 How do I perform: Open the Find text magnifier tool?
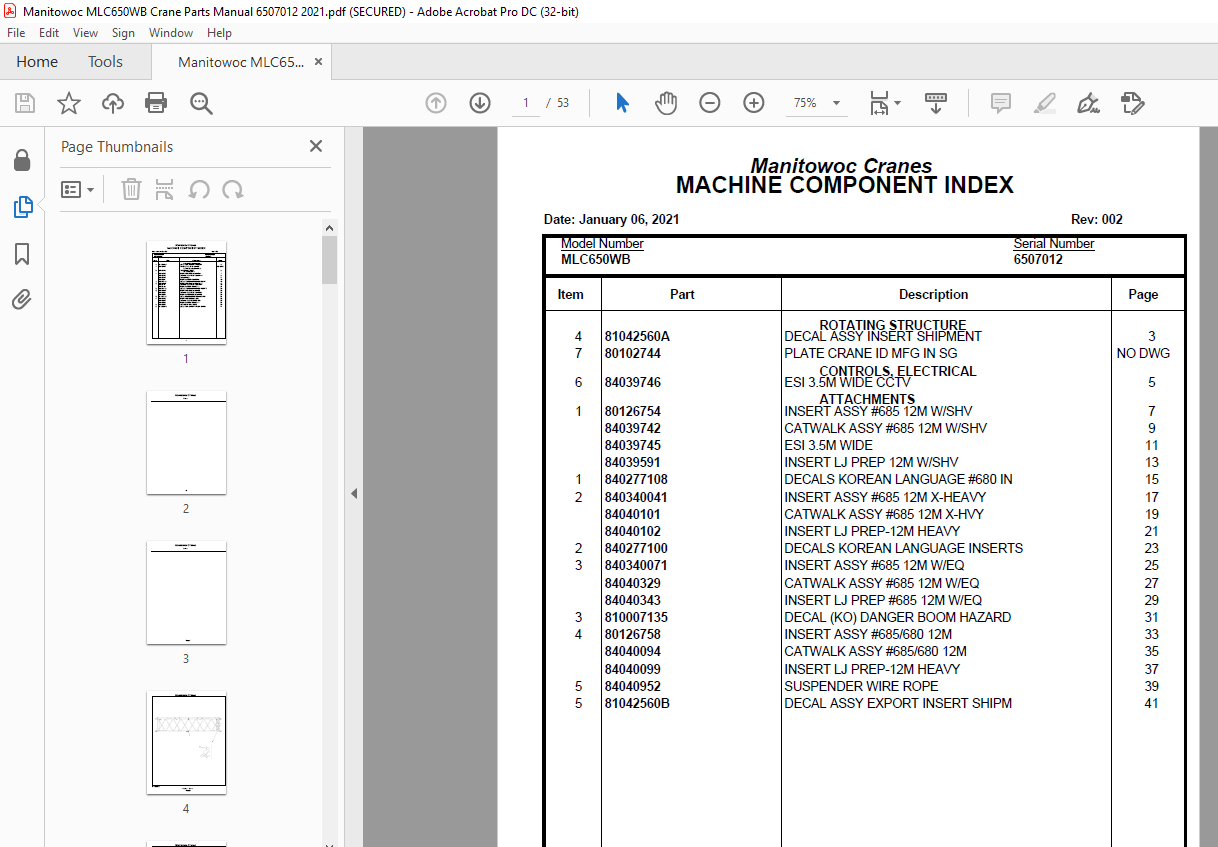click(x=201, y=103)
